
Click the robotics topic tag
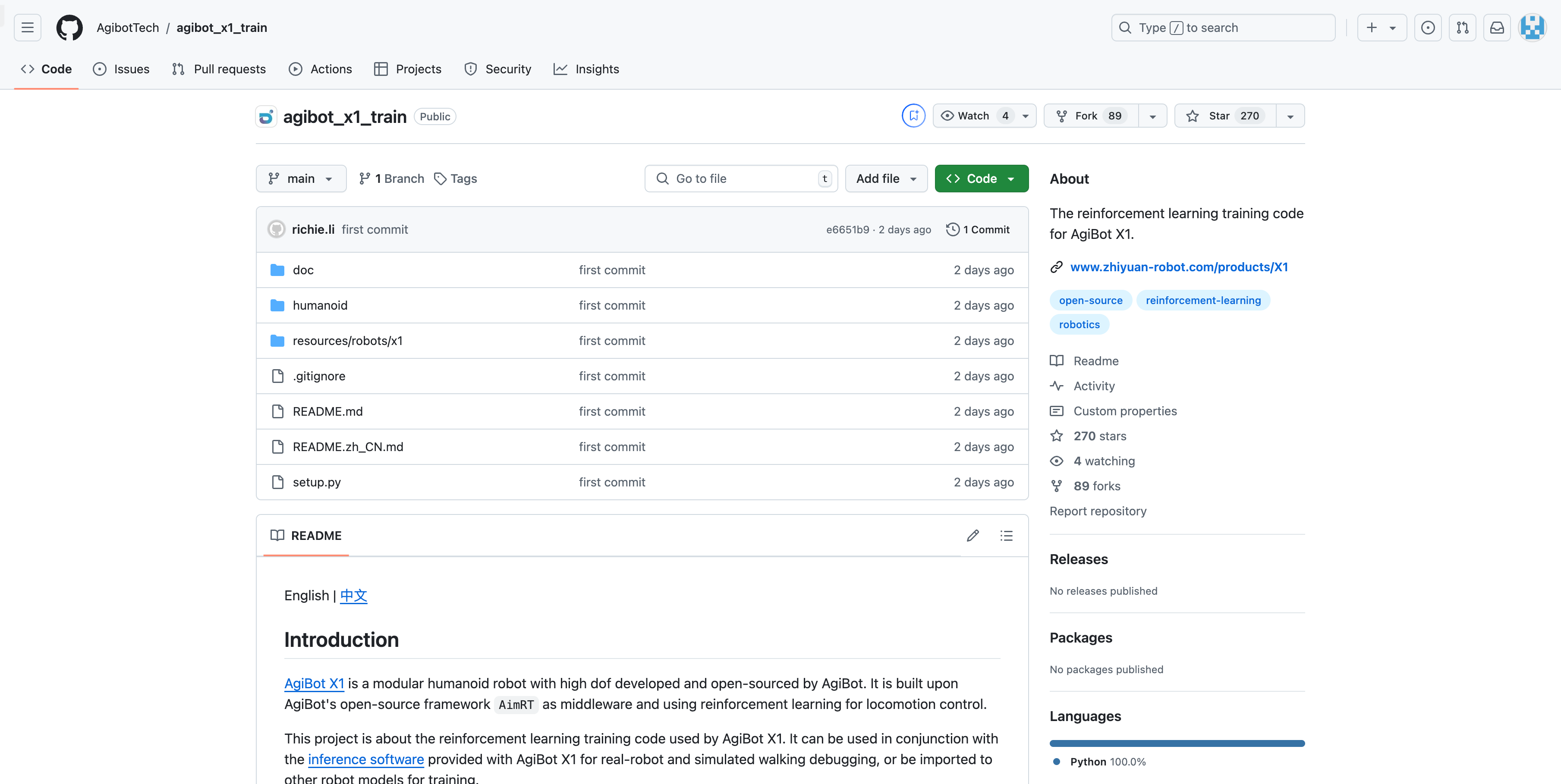[1079, 325]
